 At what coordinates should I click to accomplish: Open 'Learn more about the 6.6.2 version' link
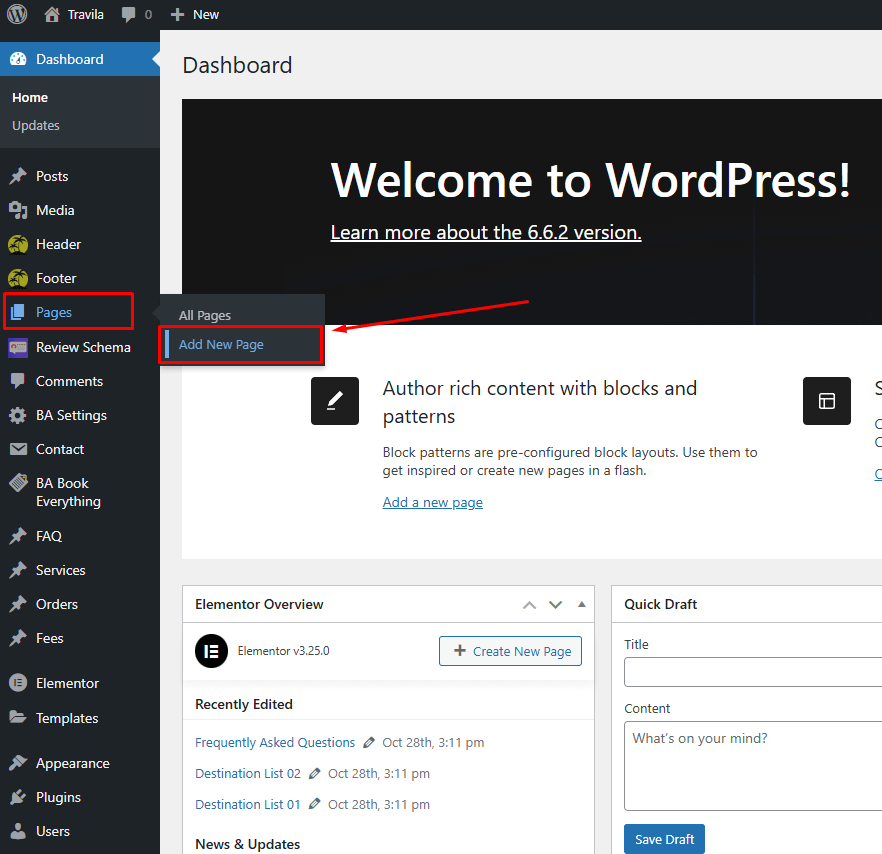(x=486, y=232)
